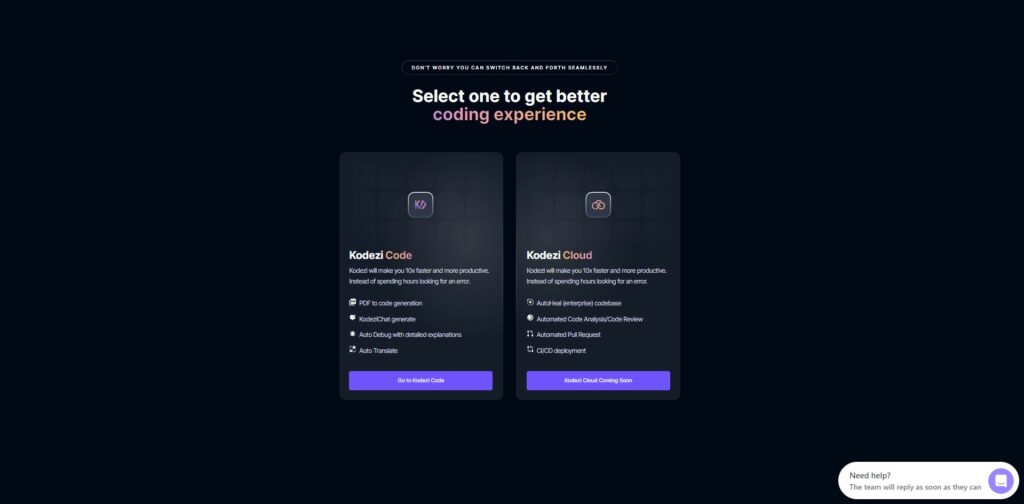Go to Kodezi Code button

(x=421, y=381)
